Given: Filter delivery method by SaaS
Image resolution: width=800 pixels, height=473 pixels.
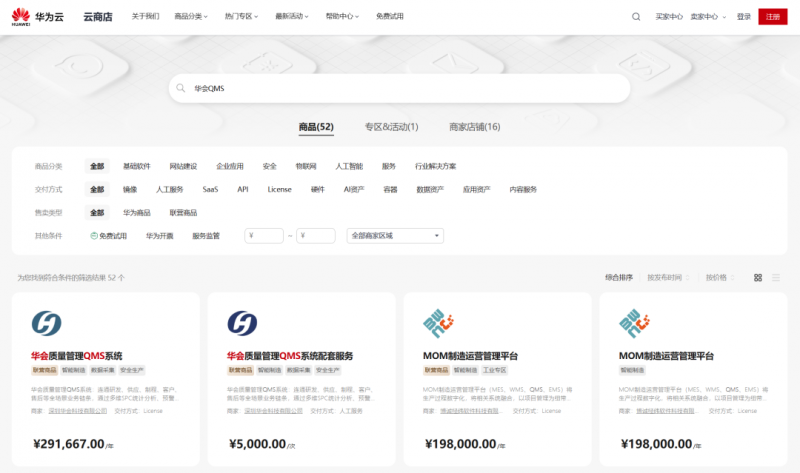Looking at the screenshot, I should 210,189.
